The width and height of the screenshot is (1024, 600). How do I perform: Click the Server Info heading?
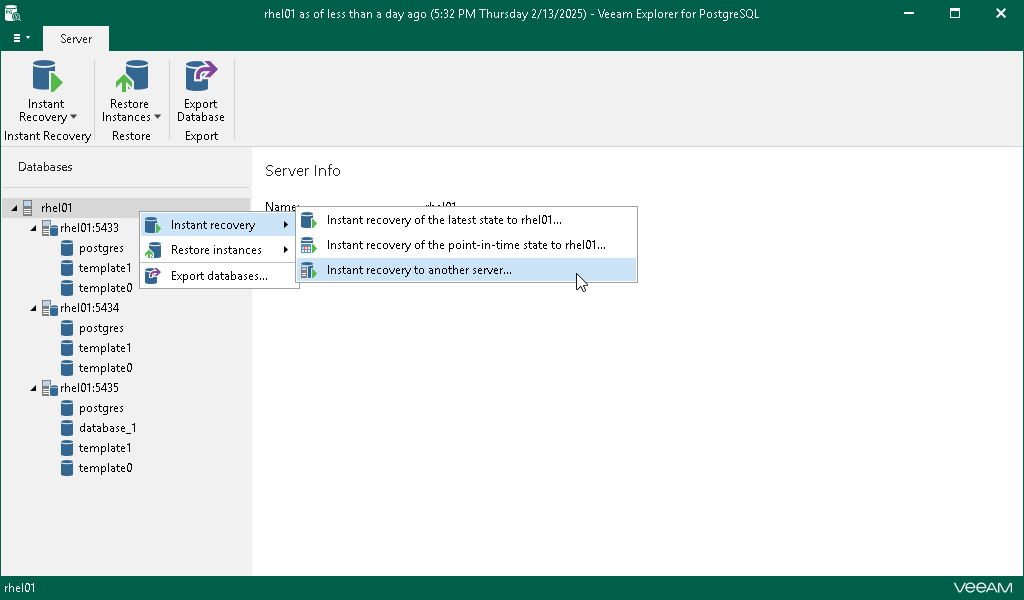303,170
